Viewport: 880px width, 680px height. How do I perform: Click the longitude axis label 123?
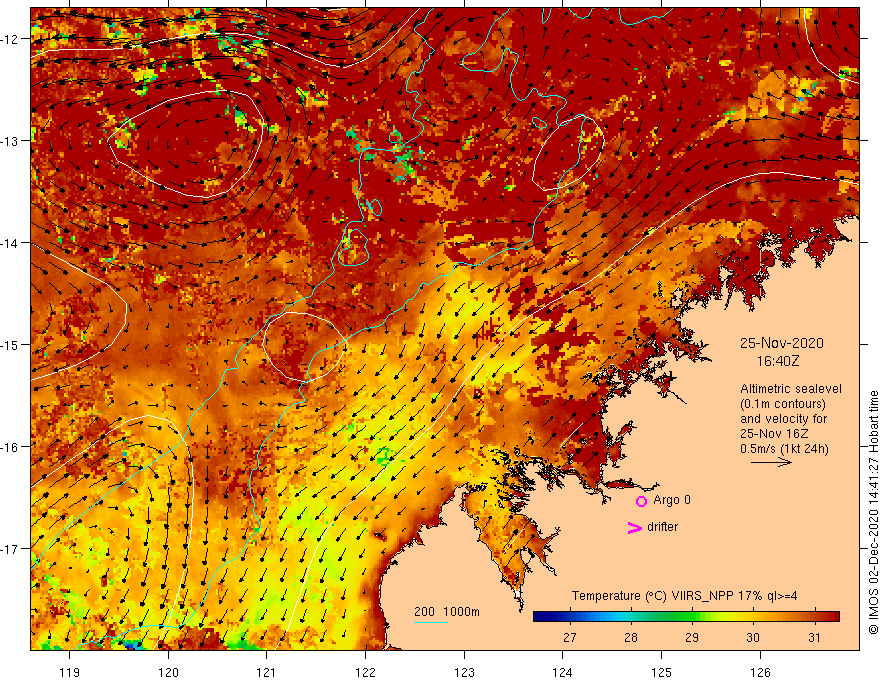click(x=464, y=672)
